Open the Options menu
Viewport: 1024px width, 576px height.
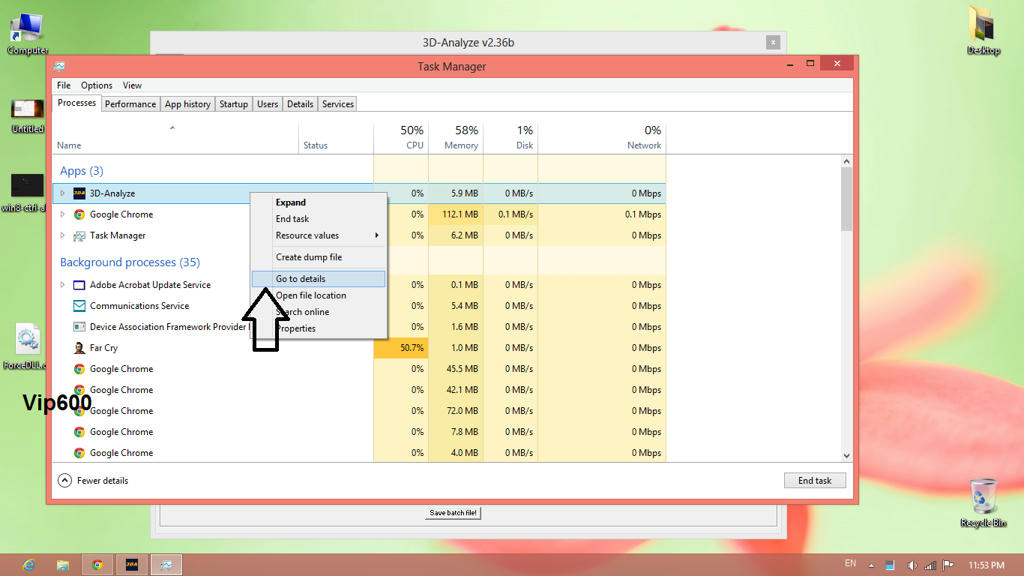pos(97,86)
